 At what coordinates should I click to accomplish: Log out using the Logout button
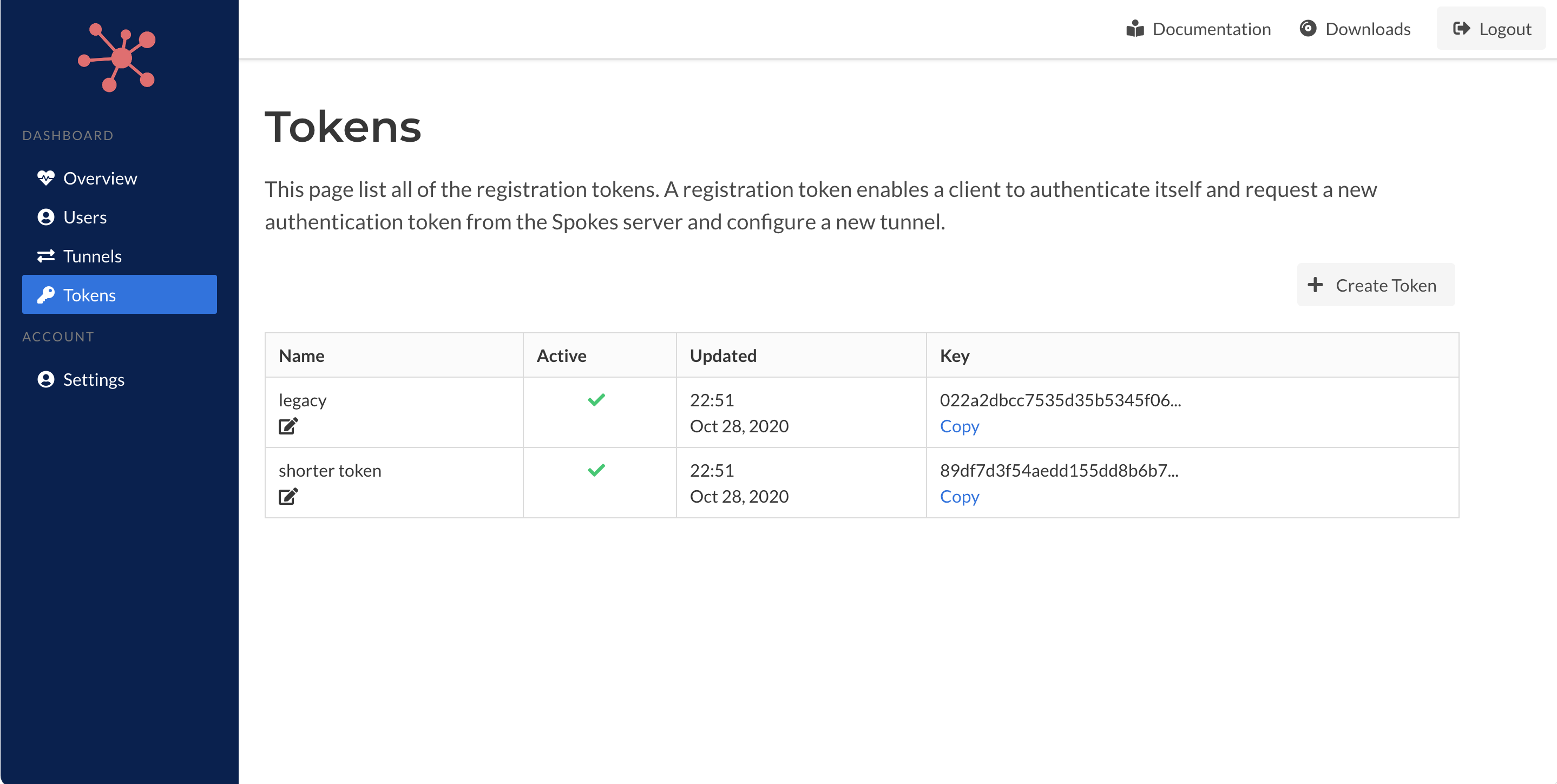[1491, 29]
